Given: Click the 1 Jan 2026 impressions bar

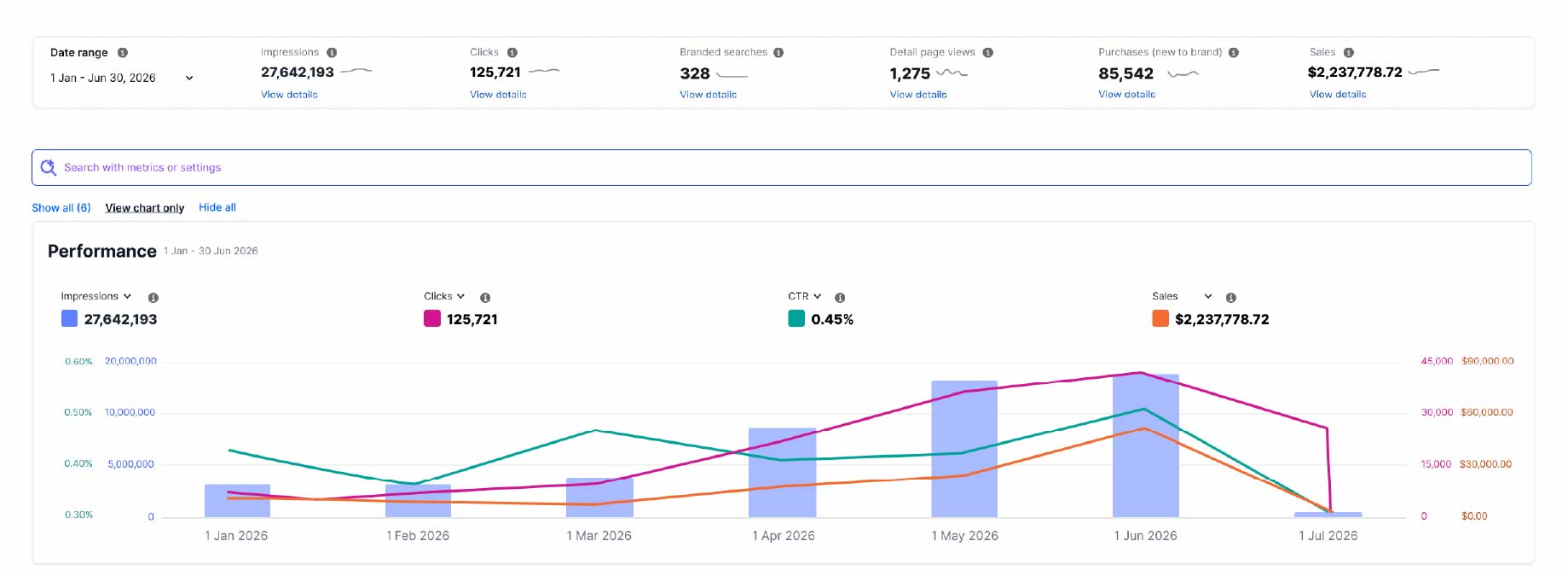Looking at the screenshot, I should (x=237, y=501).
